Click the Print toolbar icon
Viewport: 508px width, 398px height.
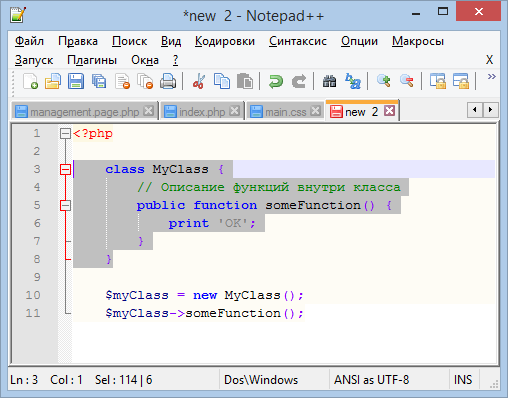click(168, 81)
